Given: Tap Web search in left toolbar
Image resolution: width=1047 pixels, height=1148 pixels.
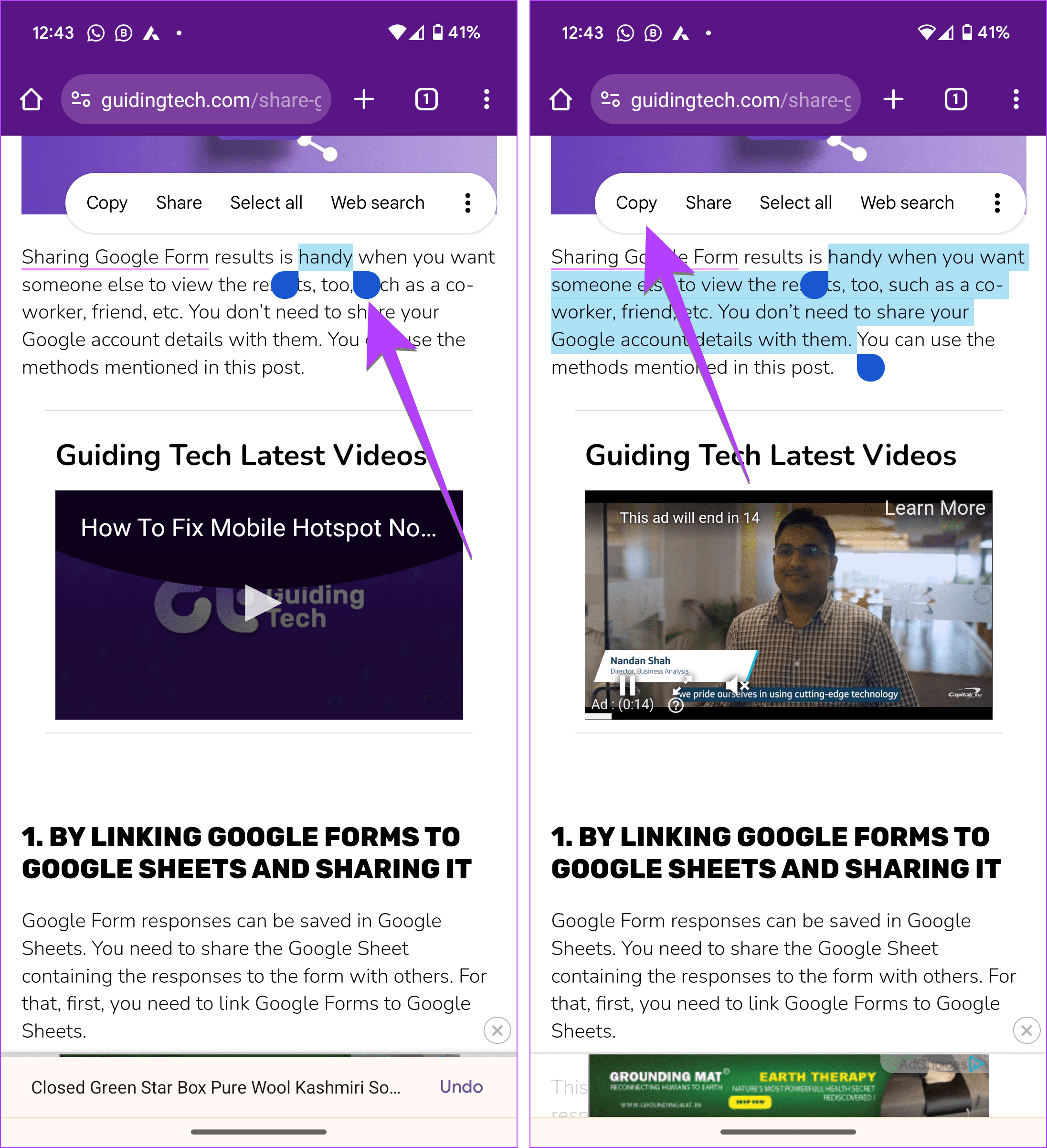Looking at the screenshot, I should coord(378,203).
